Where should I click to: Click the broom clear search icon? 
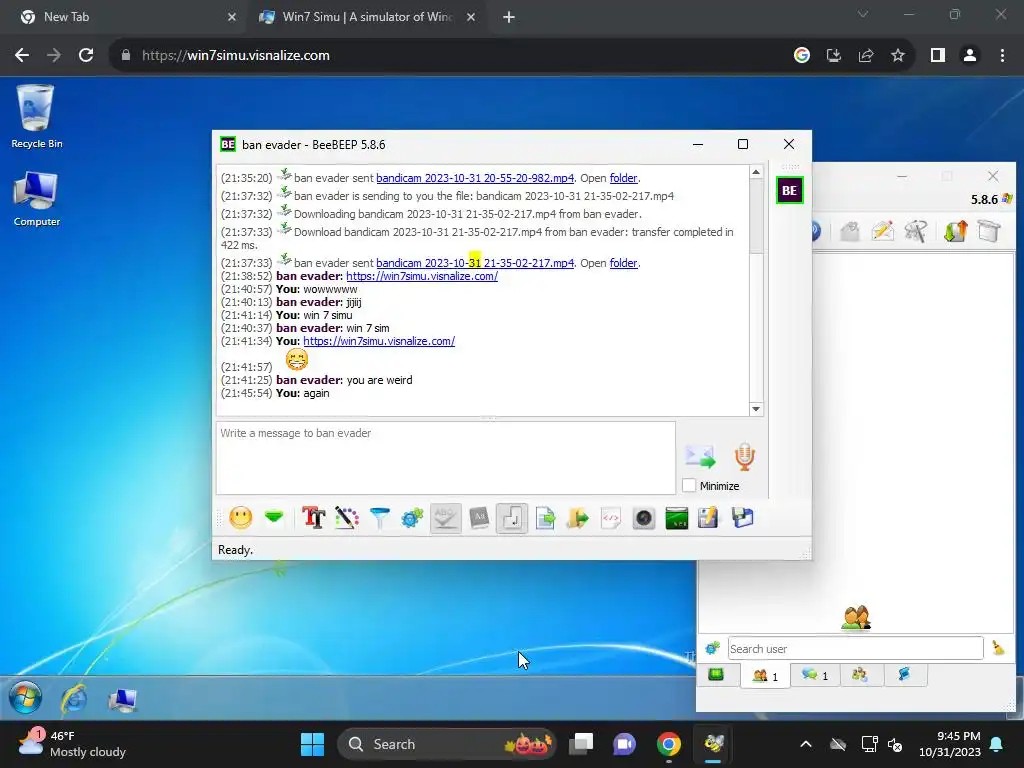pyautogui.click(x=999, y=648)
